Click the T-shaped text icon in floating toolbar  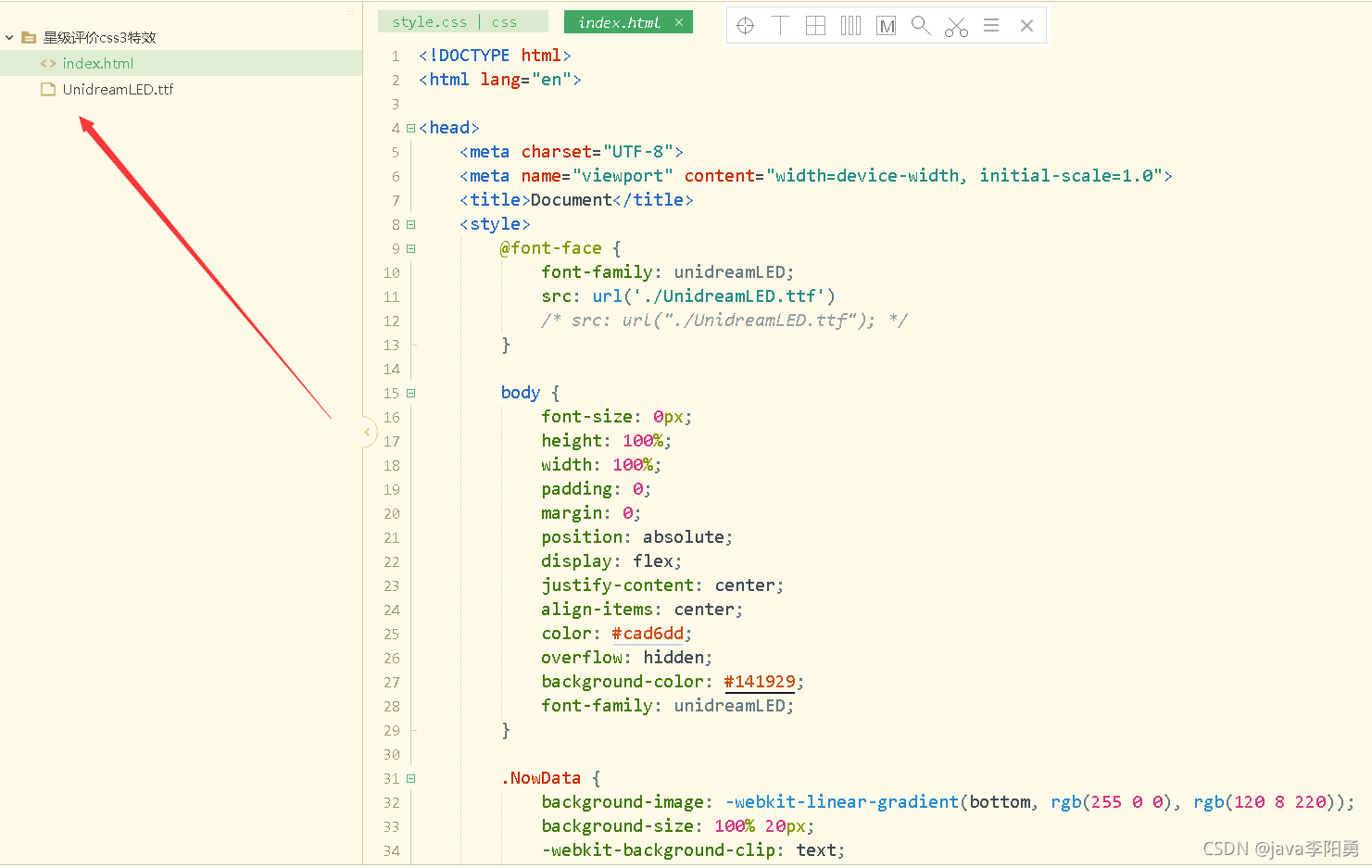tap(780, 25)
